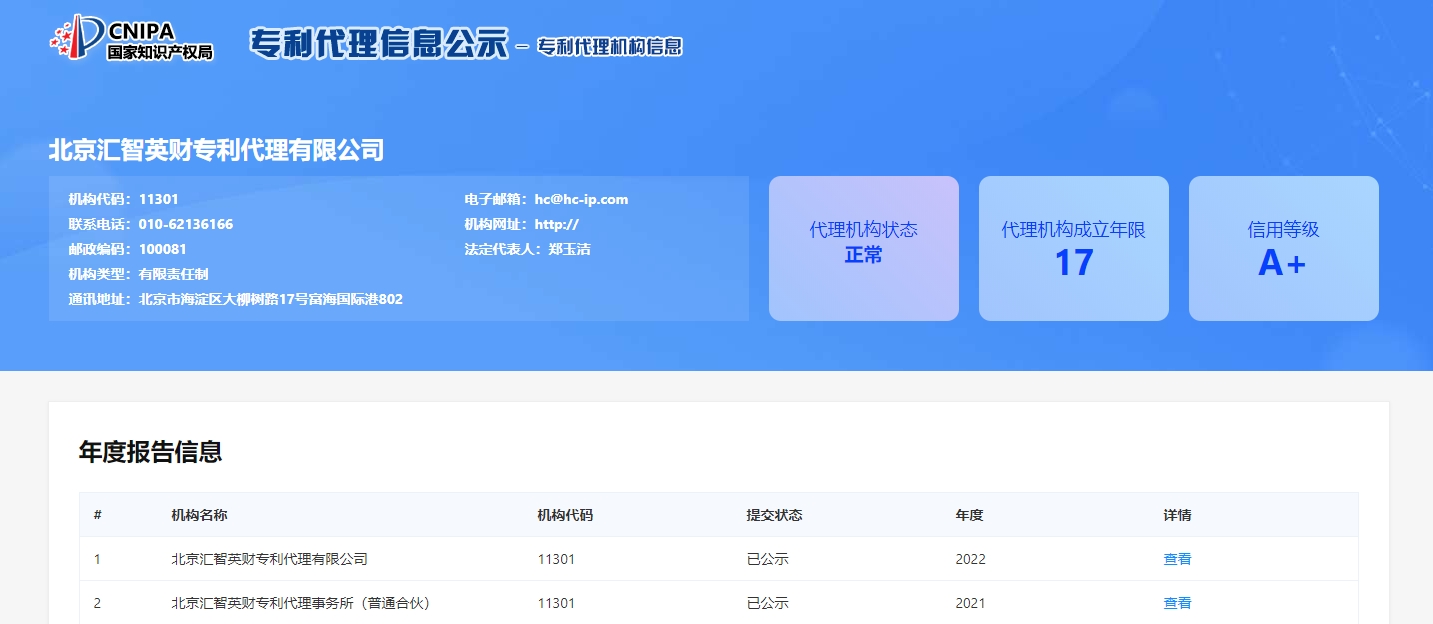
Task: Click the 年度报告信息 section heading
Action: tap(151, 452)
